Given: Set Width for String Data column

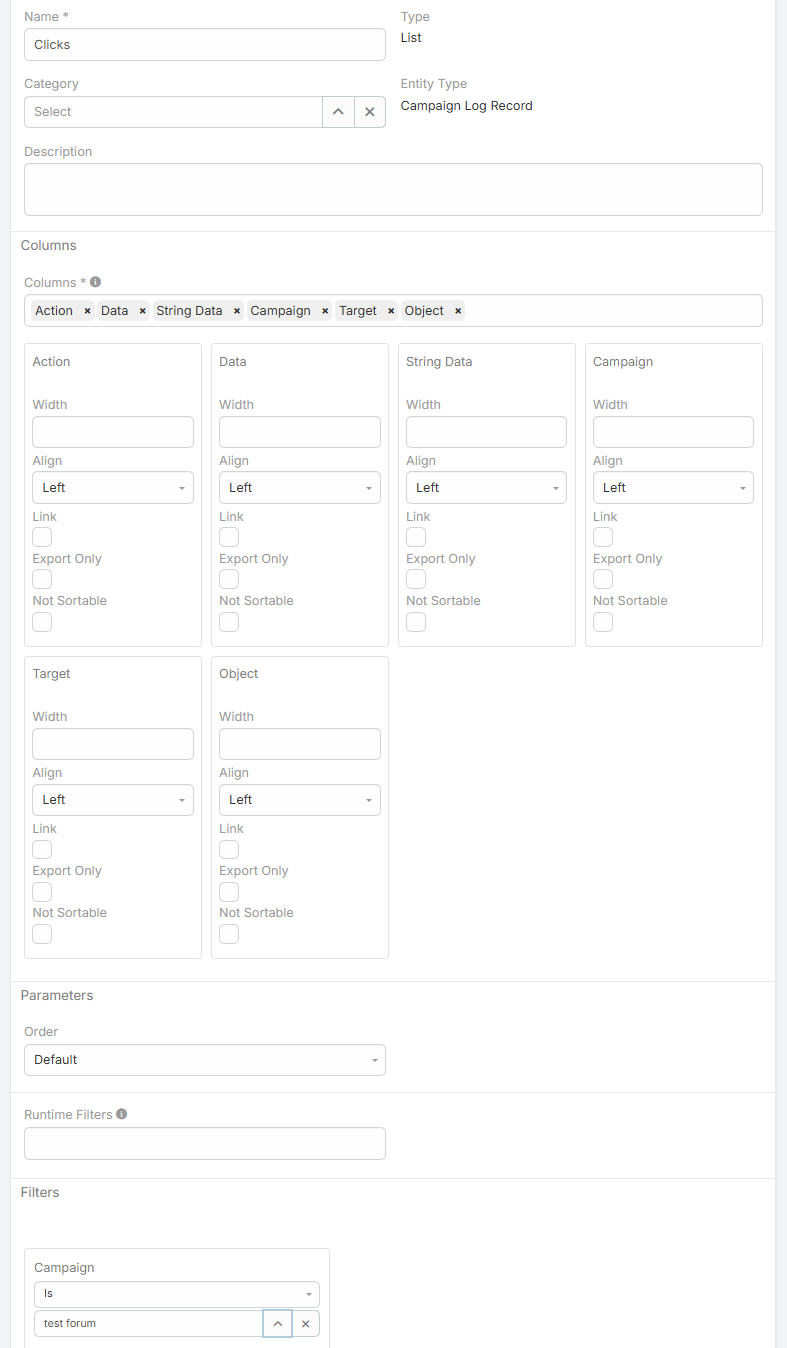Looking at the screenshot, I should tap(486, 432).
